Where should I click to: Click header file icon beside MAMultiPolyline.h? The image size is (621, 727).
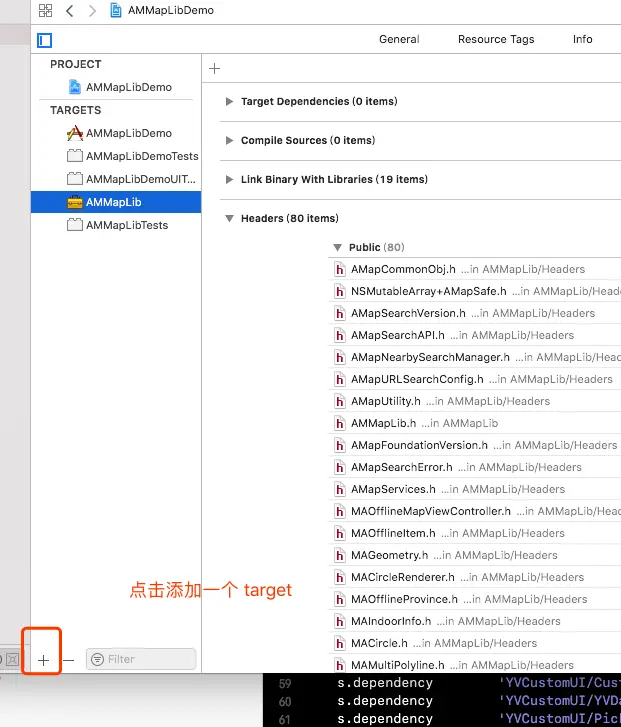[340, 665]
